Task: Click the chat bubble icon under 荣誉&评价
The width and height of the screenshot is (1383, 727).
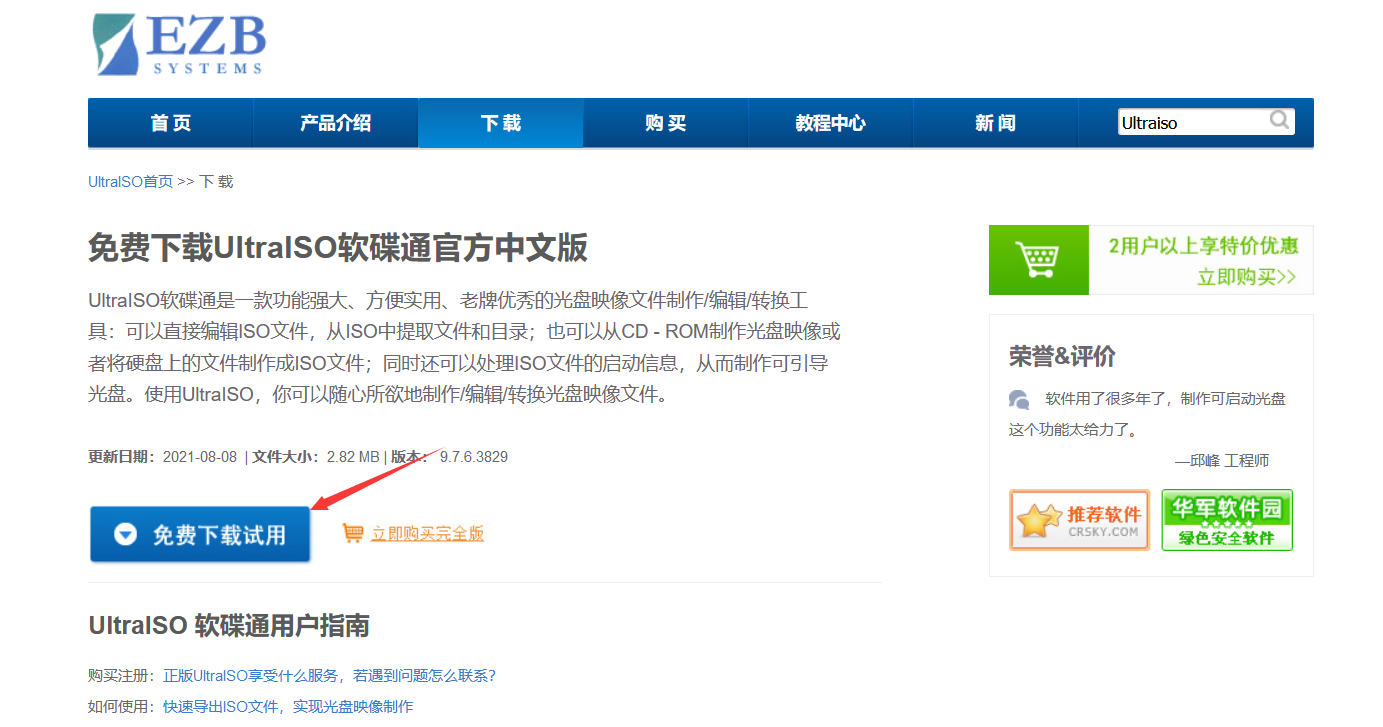Action: (x=1019, y=400)
